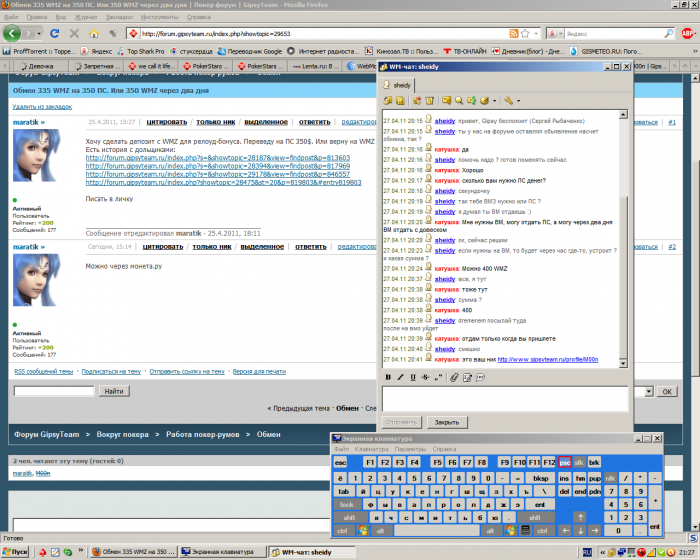Open Закладки menu in Firefox
700x560 pixels.
click(119, 17)
